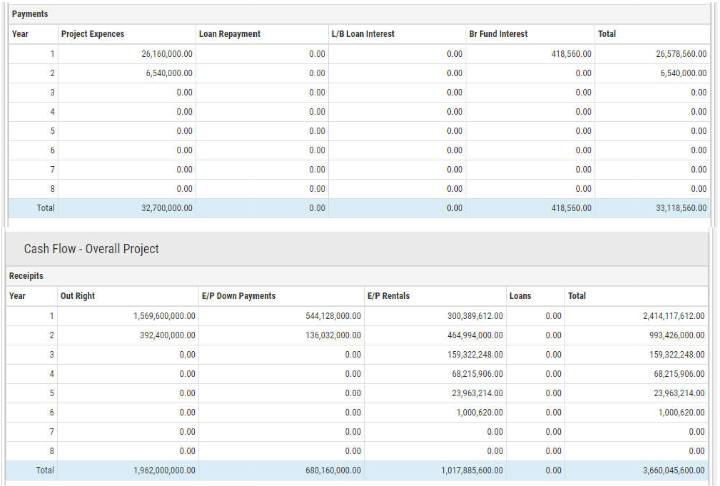Click the E/P Down Payments column header
This screenshot has width=720, height=486.
(238, 296)
